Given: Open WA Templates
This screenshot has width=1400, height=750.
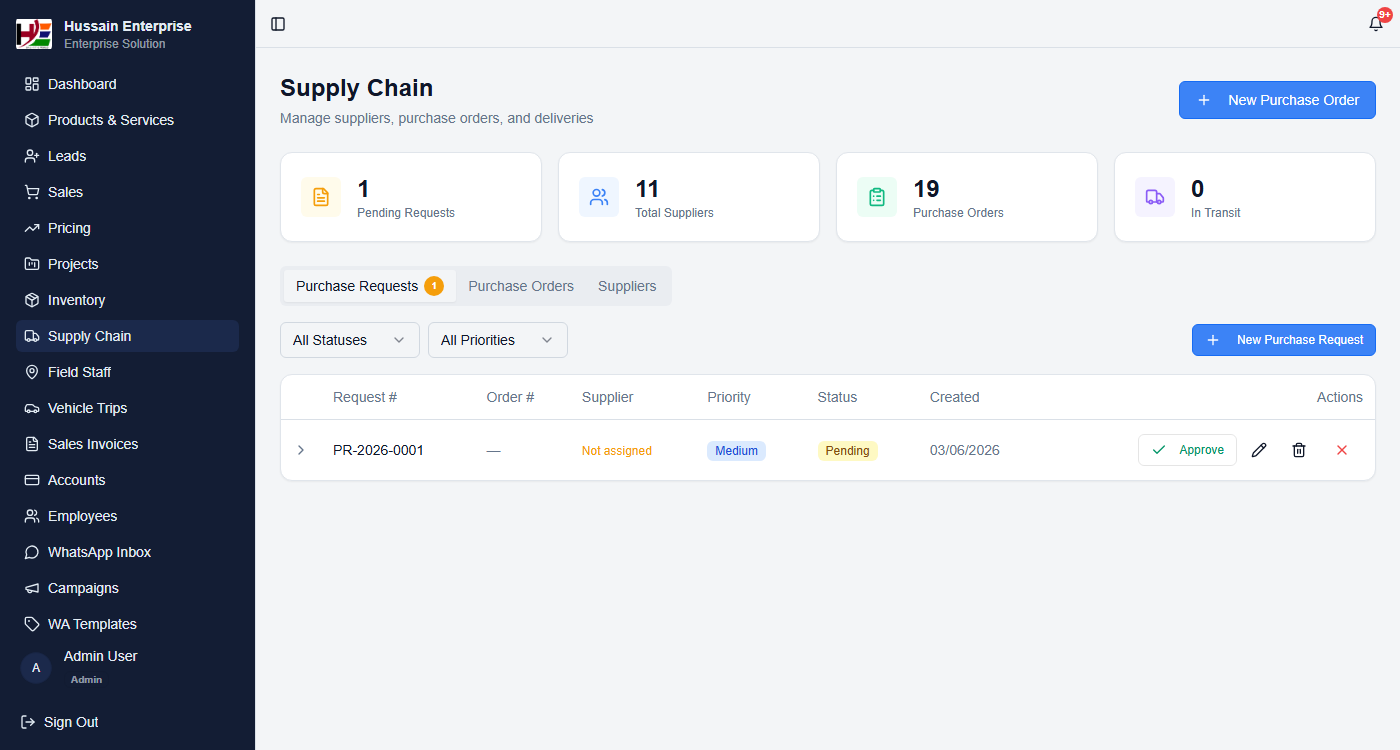Looking at the screenshot, I should coord(127,624).
